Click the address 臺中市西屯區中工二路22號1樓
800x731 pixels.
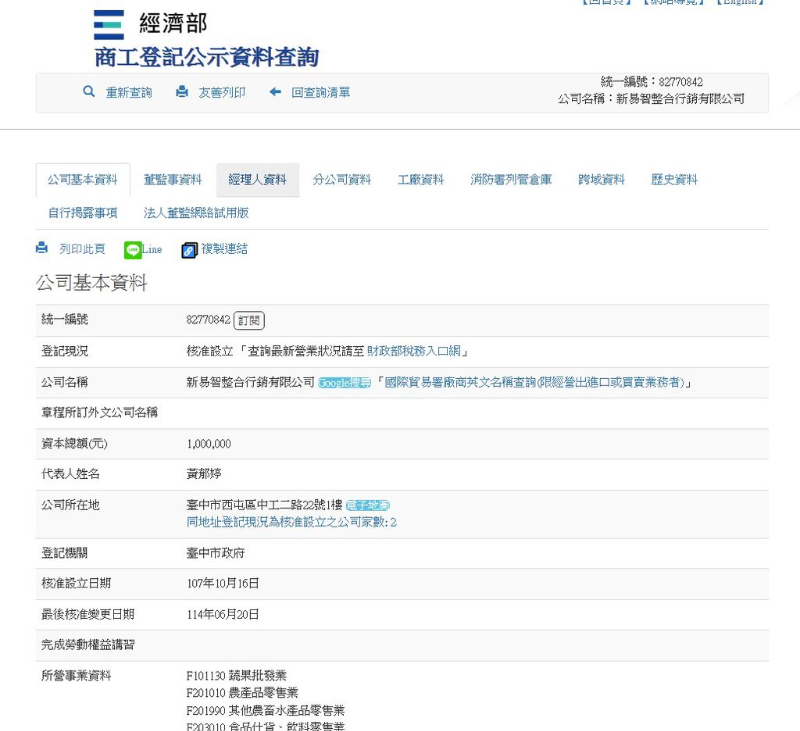tap(264, 505)
